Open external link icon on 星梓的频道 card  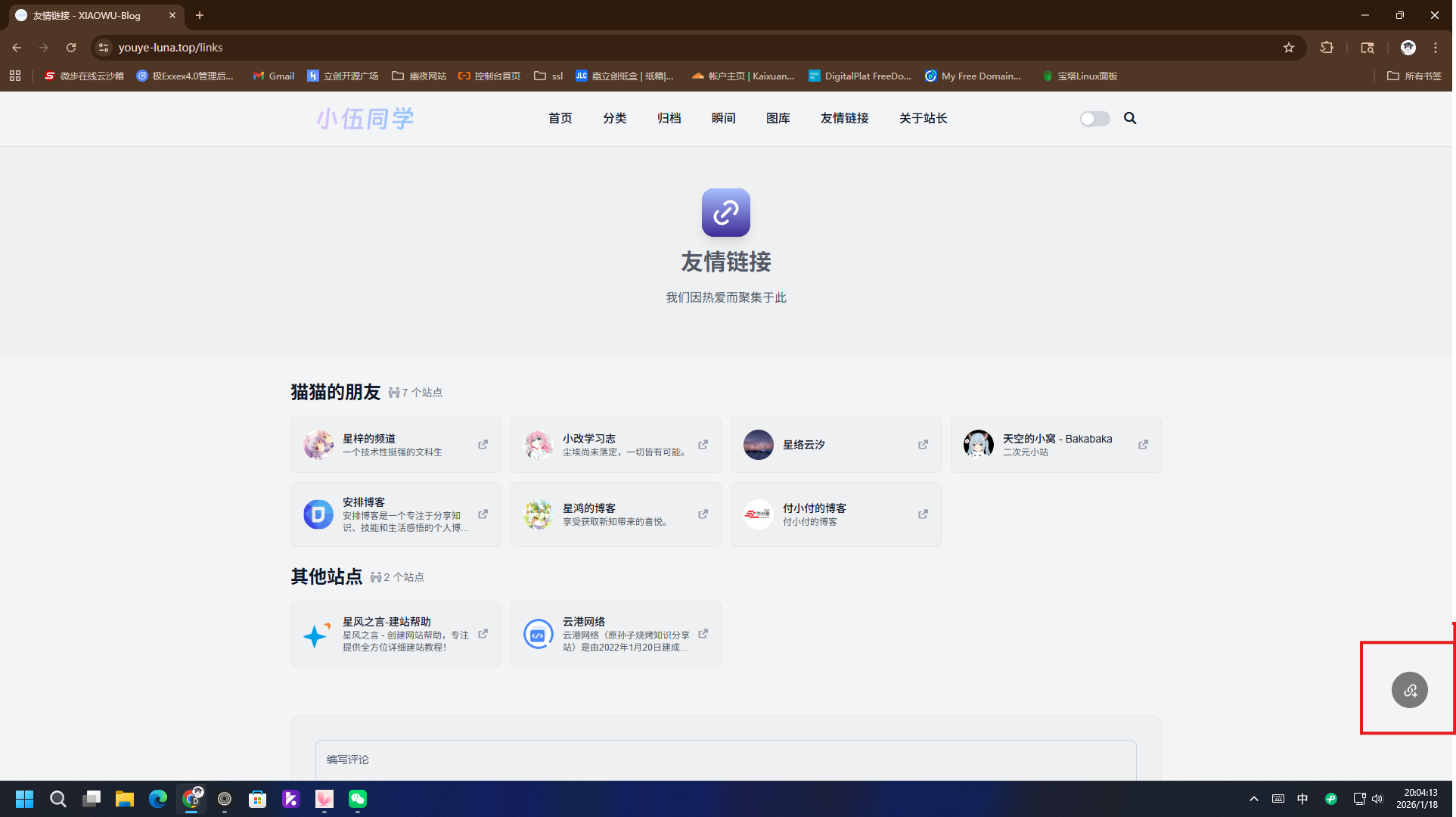[x=483, y=445]
